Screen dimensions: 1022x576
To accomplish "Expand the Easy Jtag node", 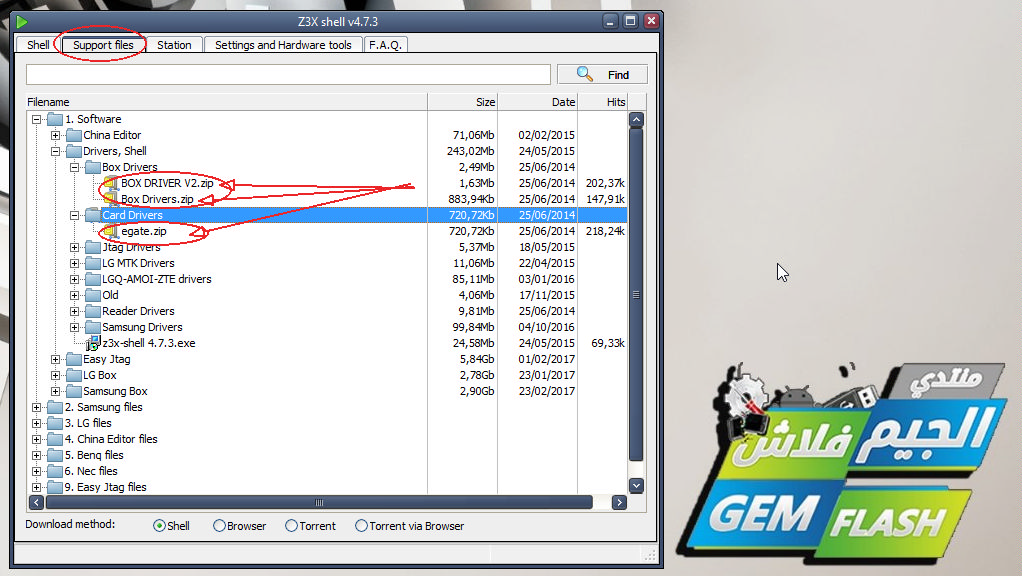I will pos(55,359).
